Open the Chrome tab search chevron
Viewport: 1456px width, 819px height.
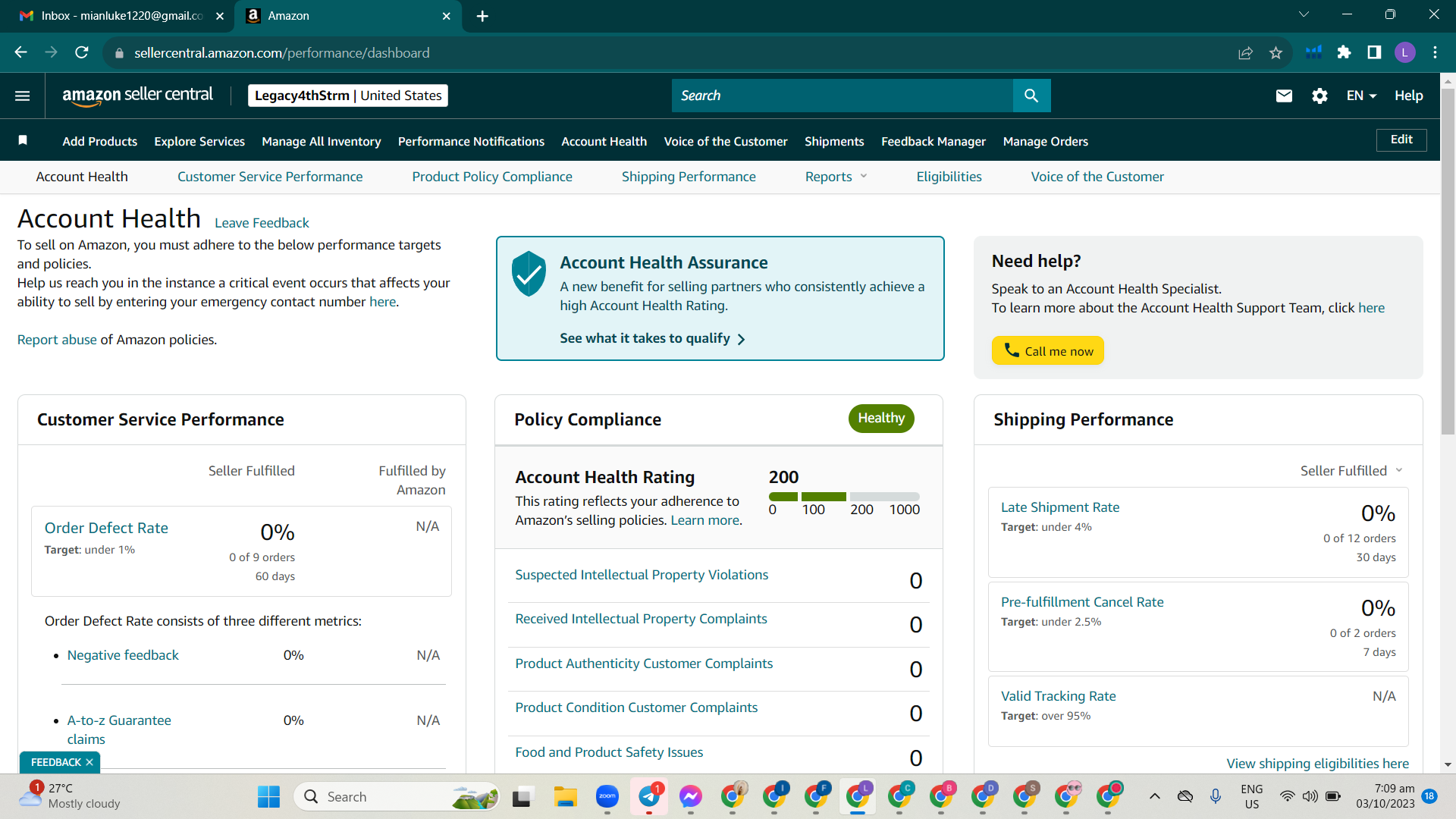[x=1304, y=14]
